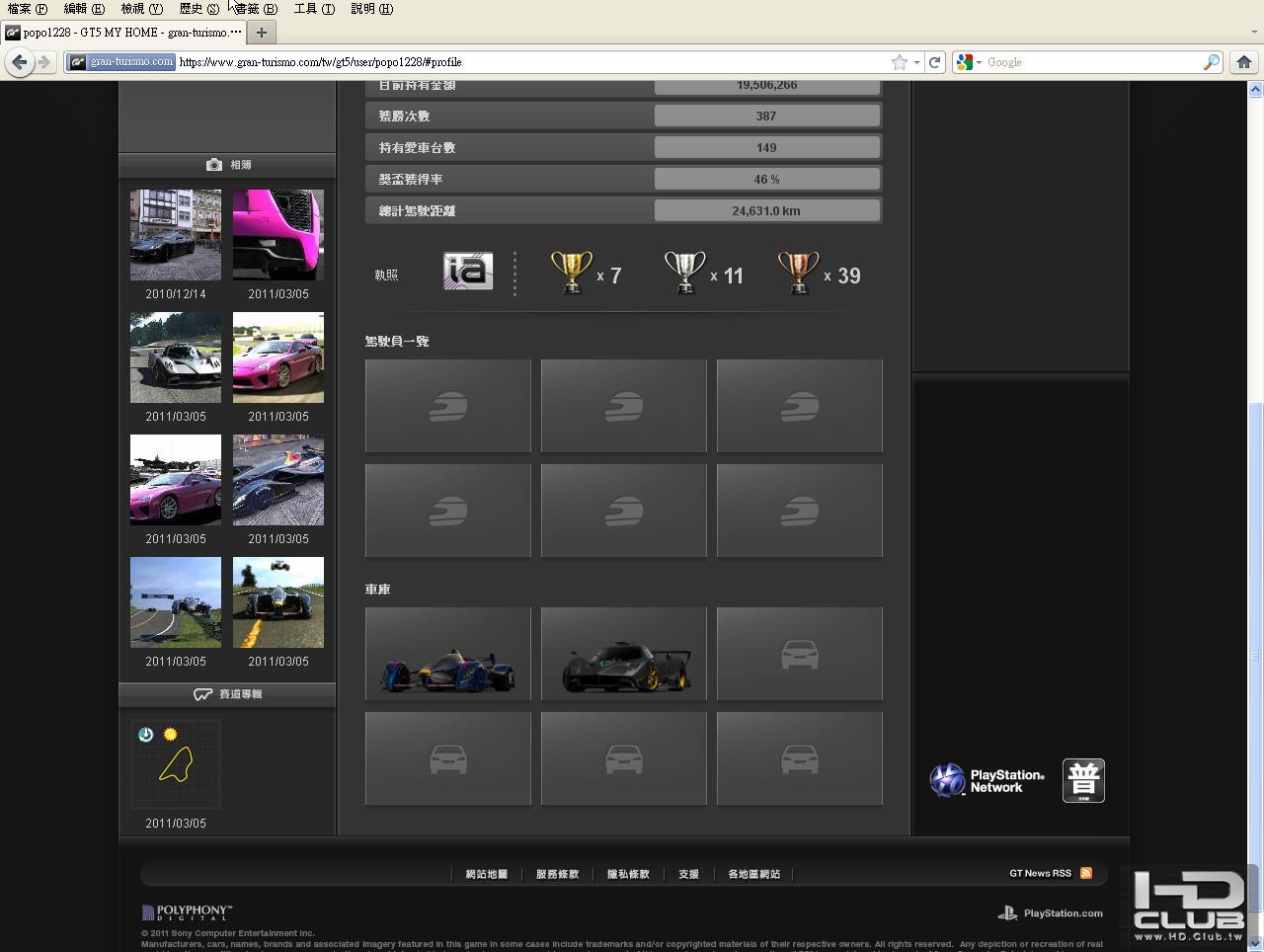The height and width of the screenshot is (952, 1264).
Task: Expand the Google search engine dropdown
Action: (969, 62)
